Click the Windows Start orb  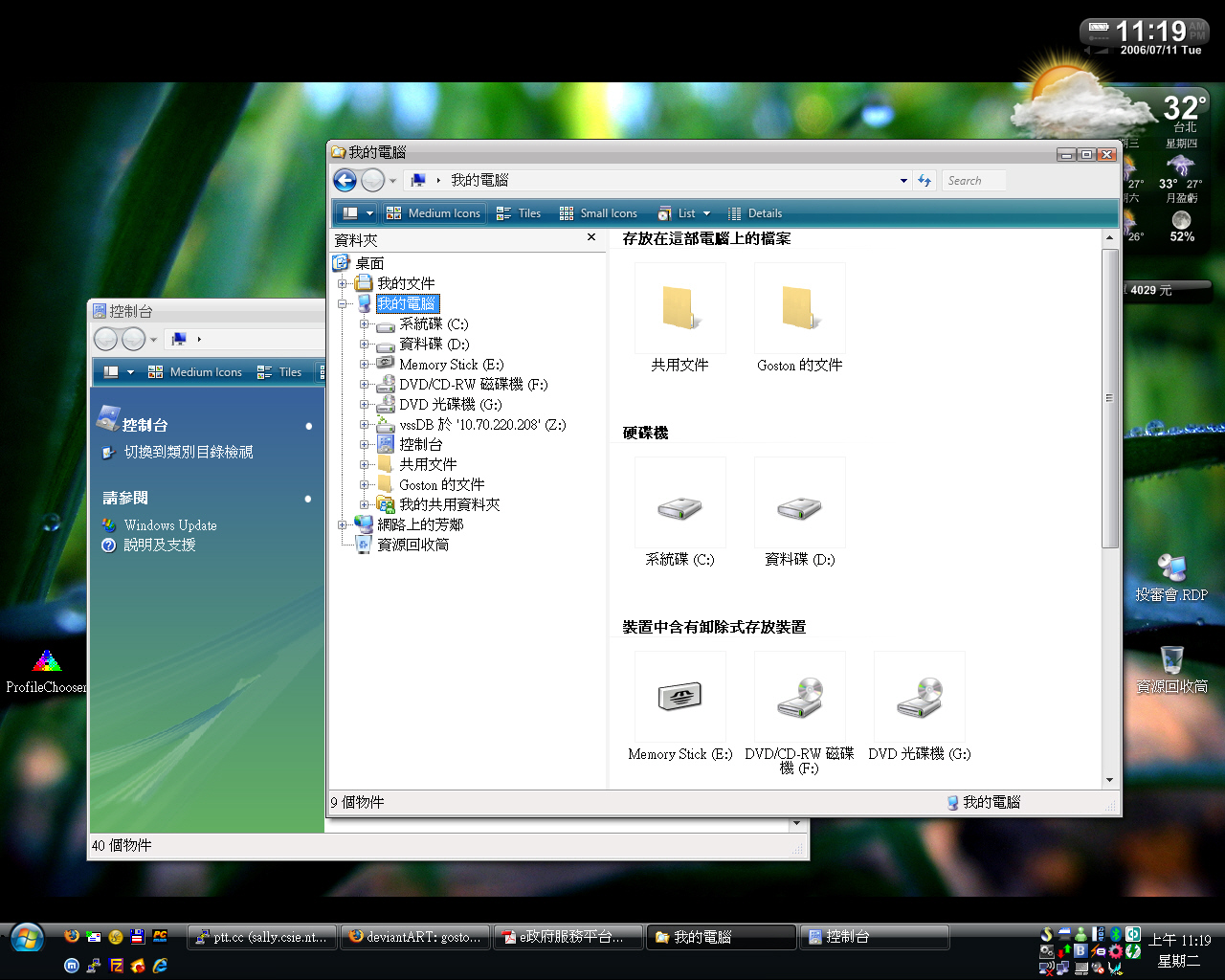pyautogui.click(x=27, y=939)
